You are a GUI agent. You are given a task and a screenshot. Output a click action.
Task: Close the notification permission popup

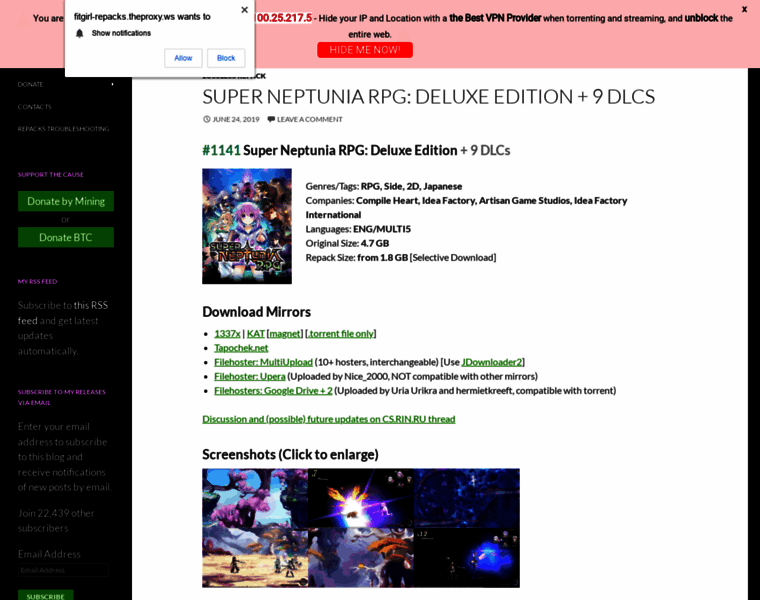coord(244,10)
